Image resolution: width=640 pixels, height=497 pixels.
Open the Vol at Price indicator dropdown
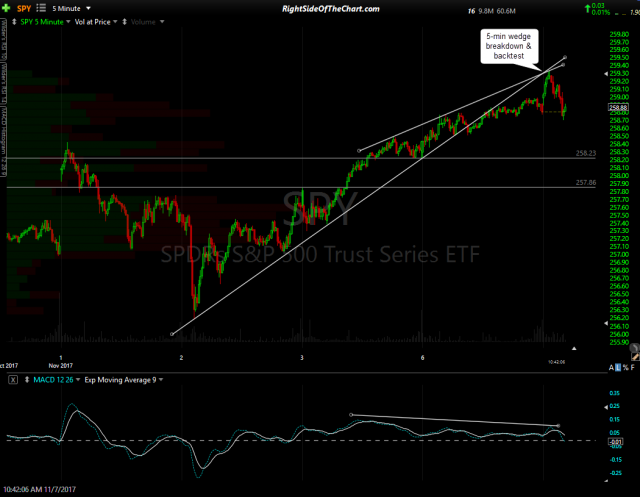115,22
